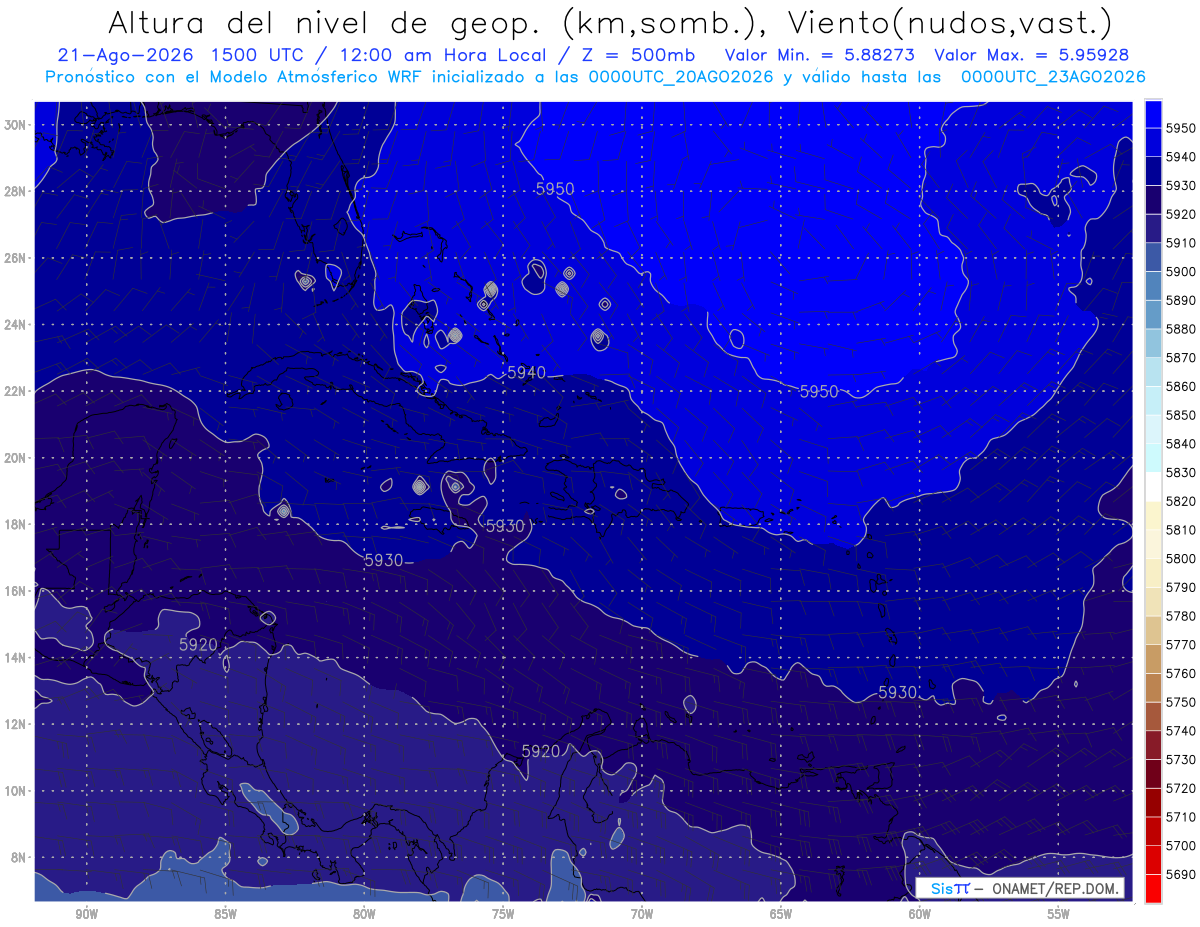Click legend dark red band between 5720 and 5730
Image resolution: width=1200 pixels, height=927 pixels.
(x=1153, y=773)
